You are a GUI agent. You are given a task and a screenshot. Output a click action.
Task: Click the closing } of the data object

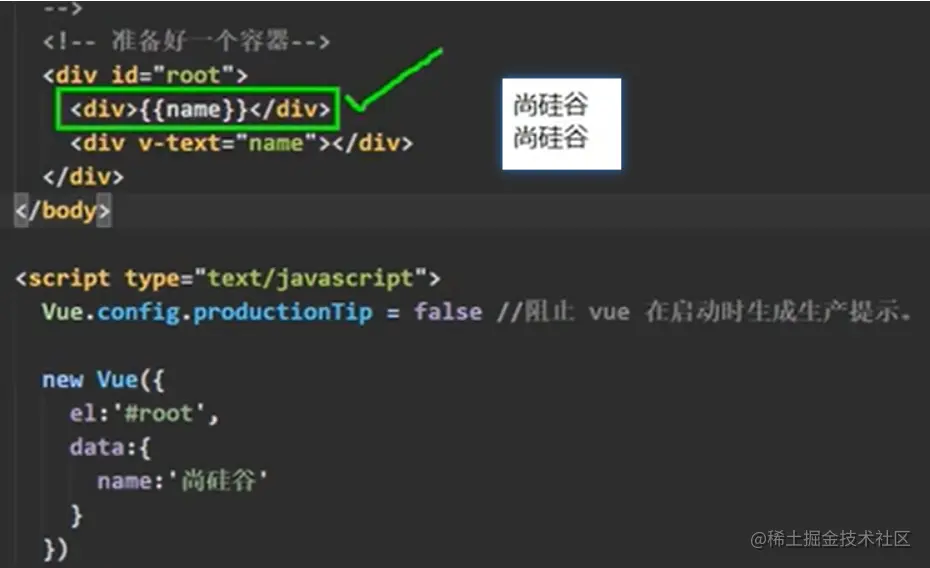76,515
